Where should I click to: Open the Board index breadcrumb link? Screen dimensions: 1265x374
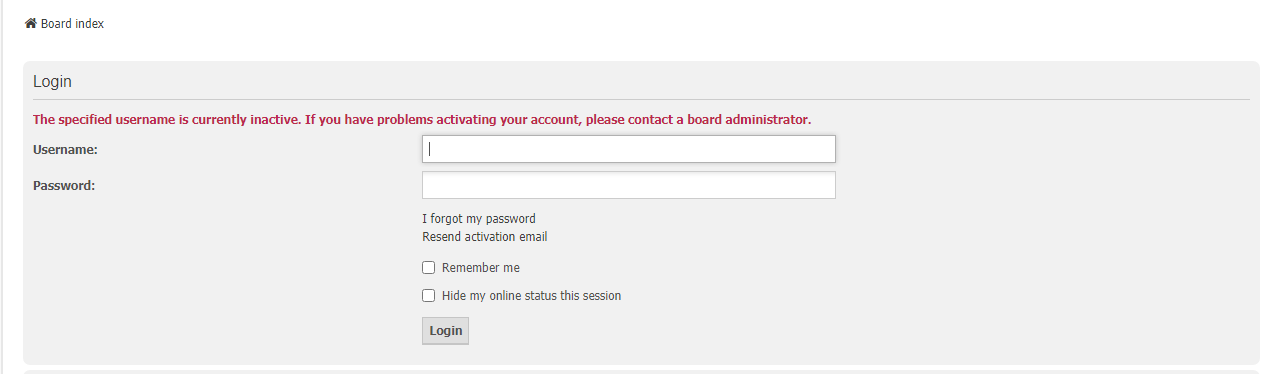click(72, 23)
